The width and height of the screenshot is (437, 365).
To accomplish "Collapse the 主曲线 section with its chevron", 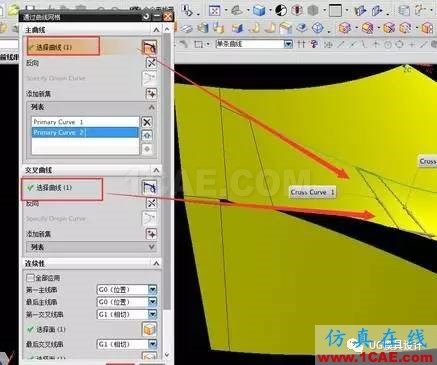I will (x=156, y=30).
